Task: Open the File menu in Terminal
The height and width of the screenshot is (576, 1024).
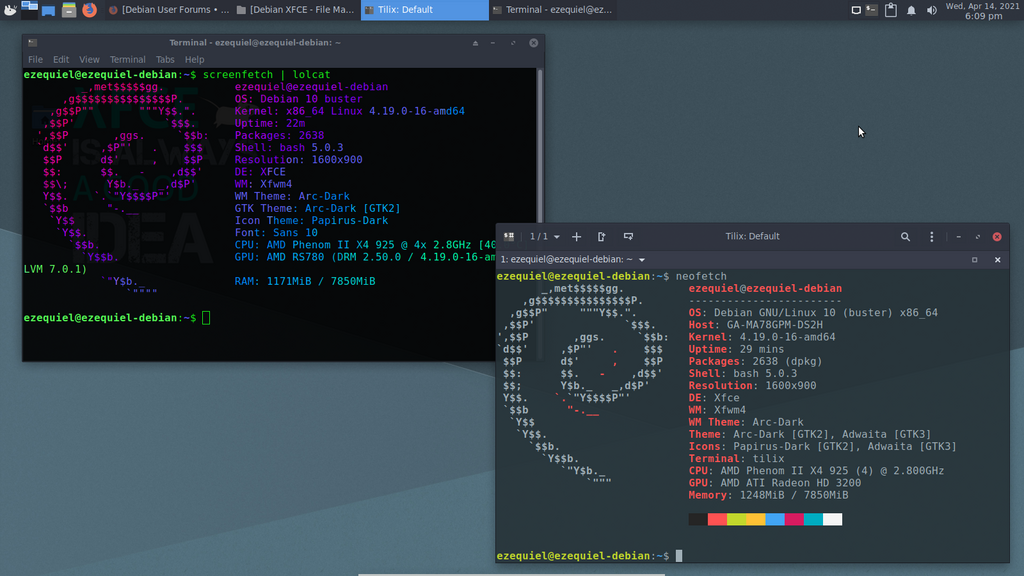Action: 35,59
